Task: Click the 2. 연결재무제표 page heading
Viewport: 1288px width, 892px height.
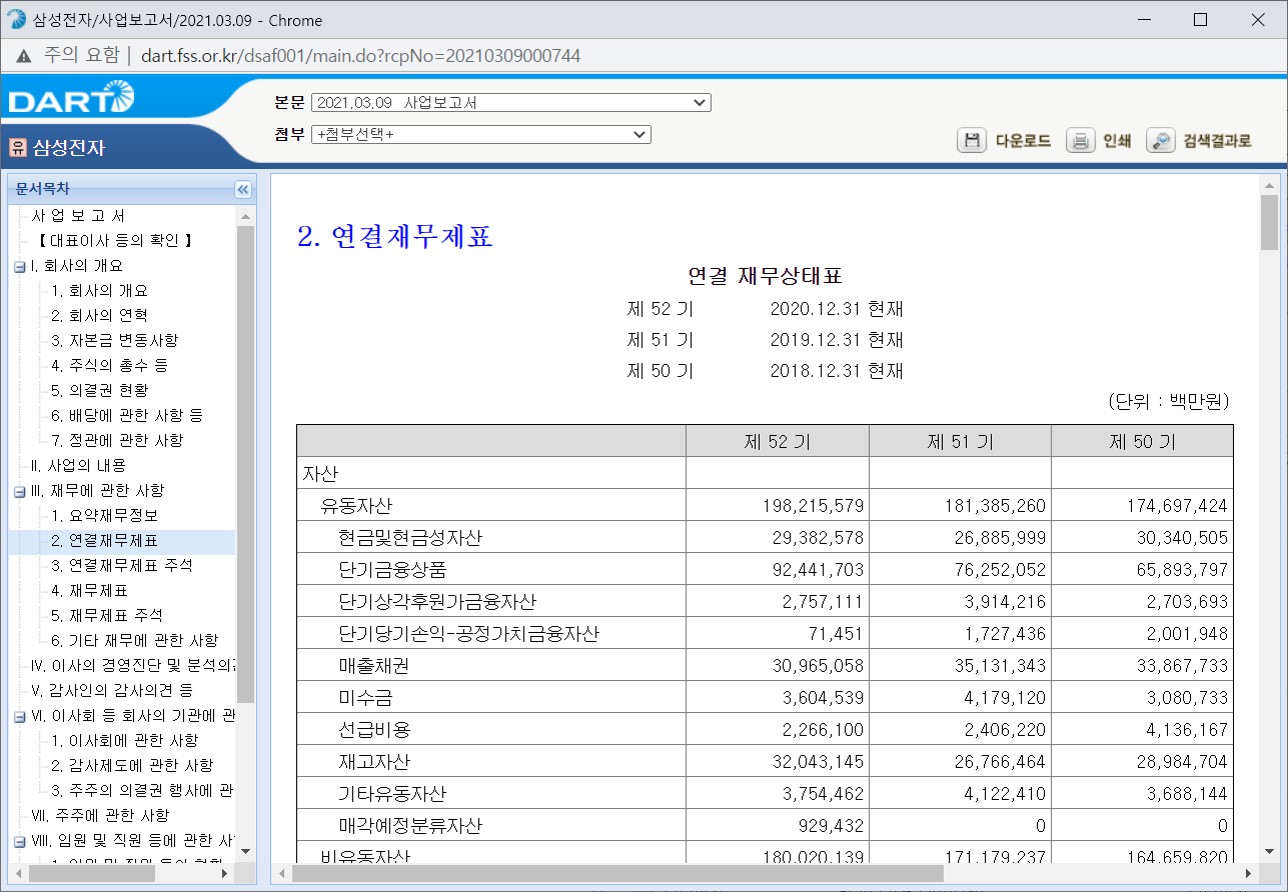Action: [395, 237]
